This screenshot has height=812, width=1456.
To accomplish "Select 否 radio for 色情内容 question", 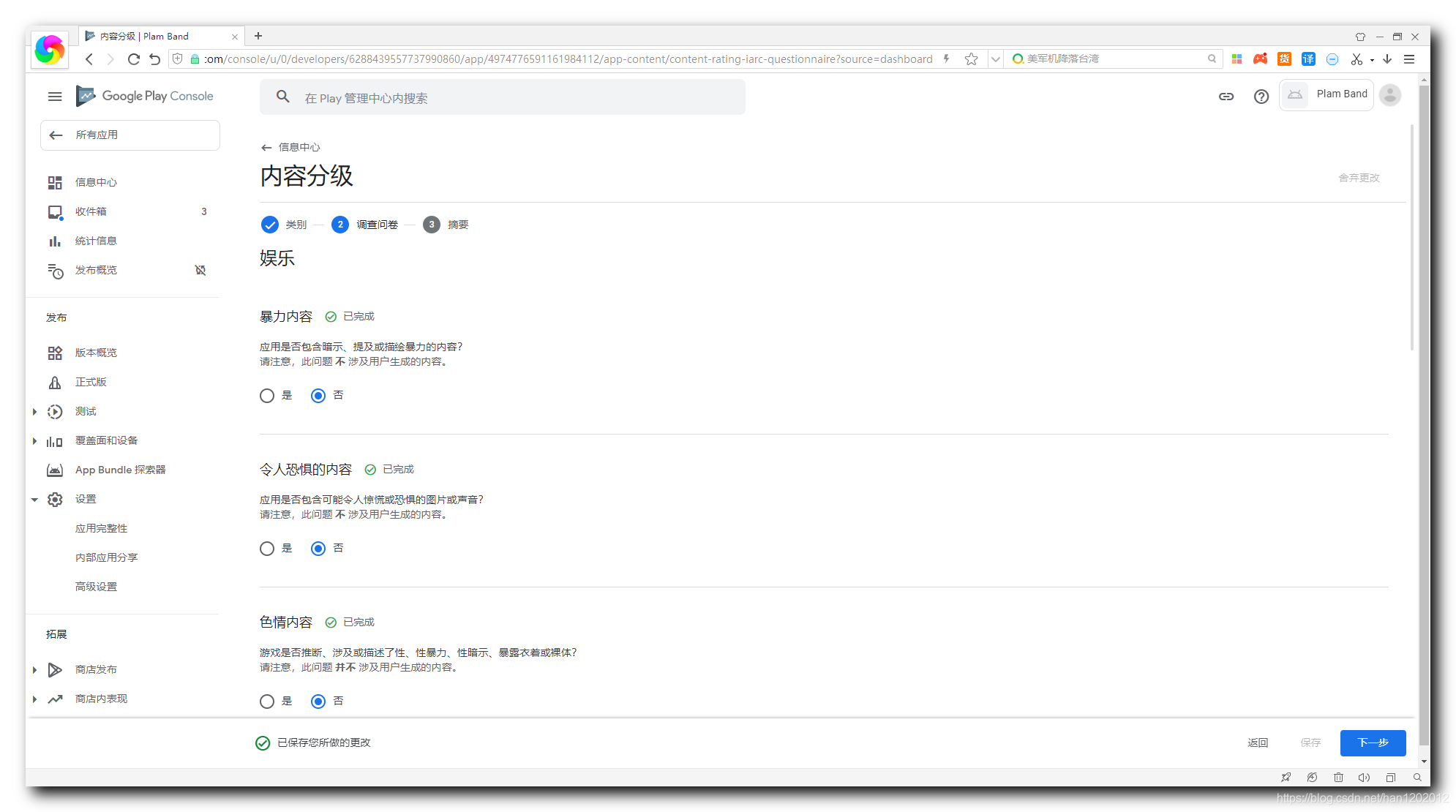I will (318, 702).
